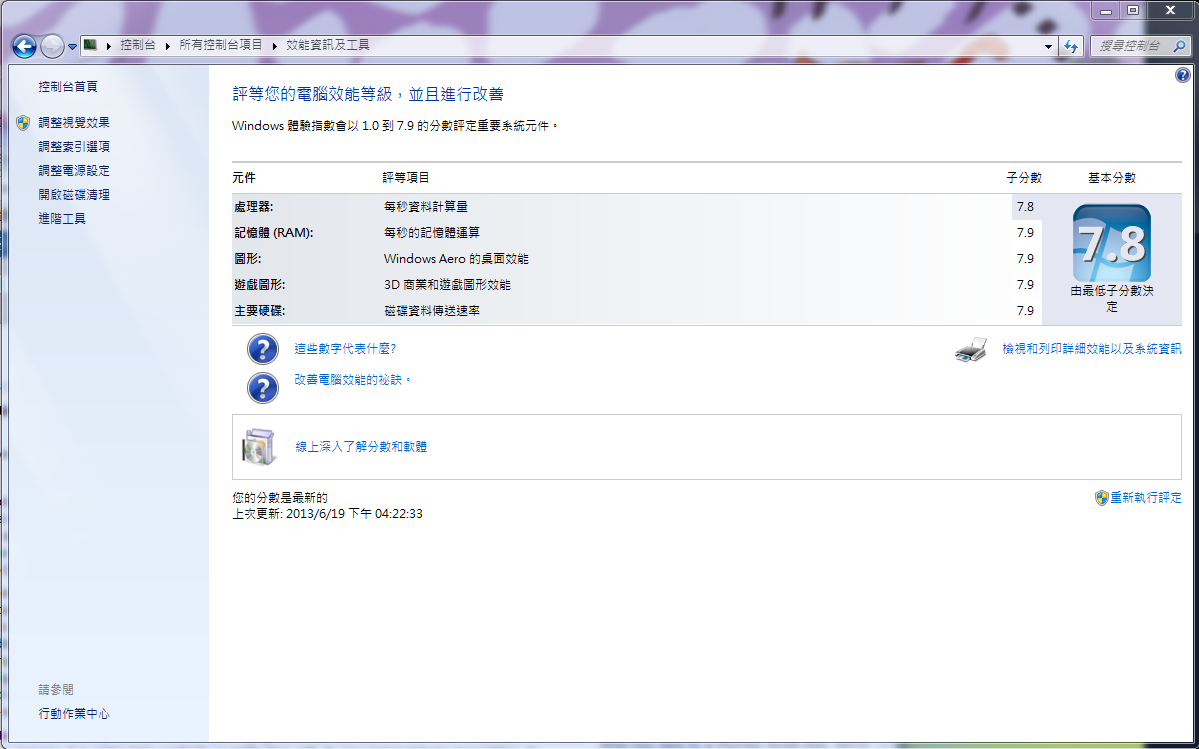1199x749 pixels.
Task: Click the greyed Forward navigation arrow
Action: coord(52,46)
